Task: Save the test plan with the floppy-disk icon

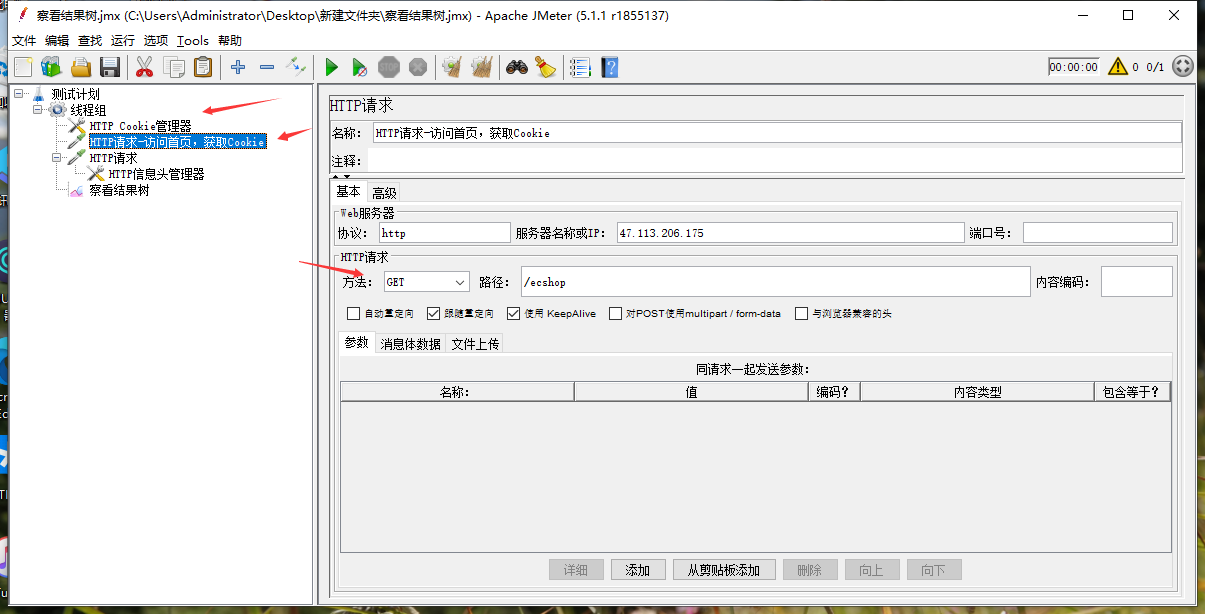Action: coord(110,67)
